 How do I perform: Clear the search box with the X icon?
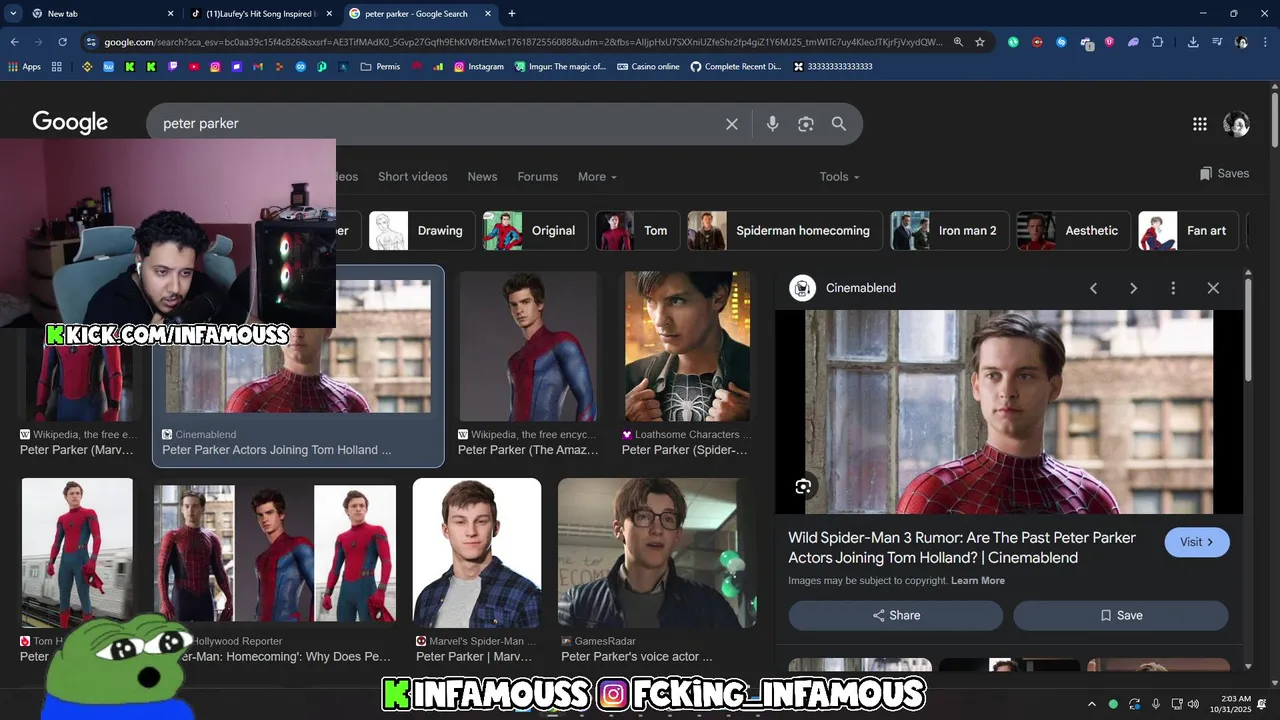[732, 124]
